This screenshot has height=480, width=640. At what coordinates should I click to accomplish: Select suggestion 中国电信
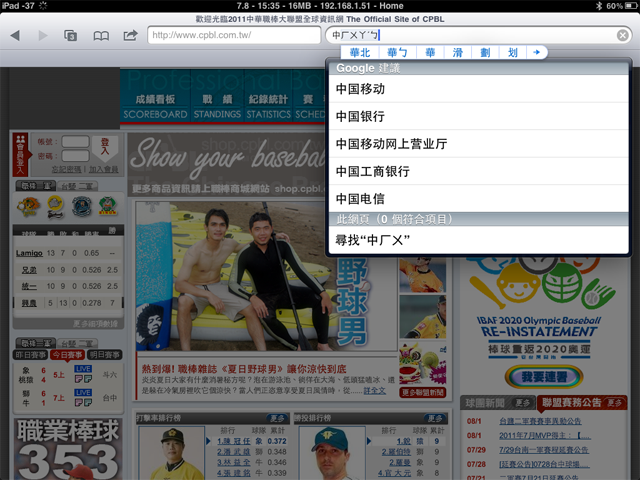tap(478, 199)
